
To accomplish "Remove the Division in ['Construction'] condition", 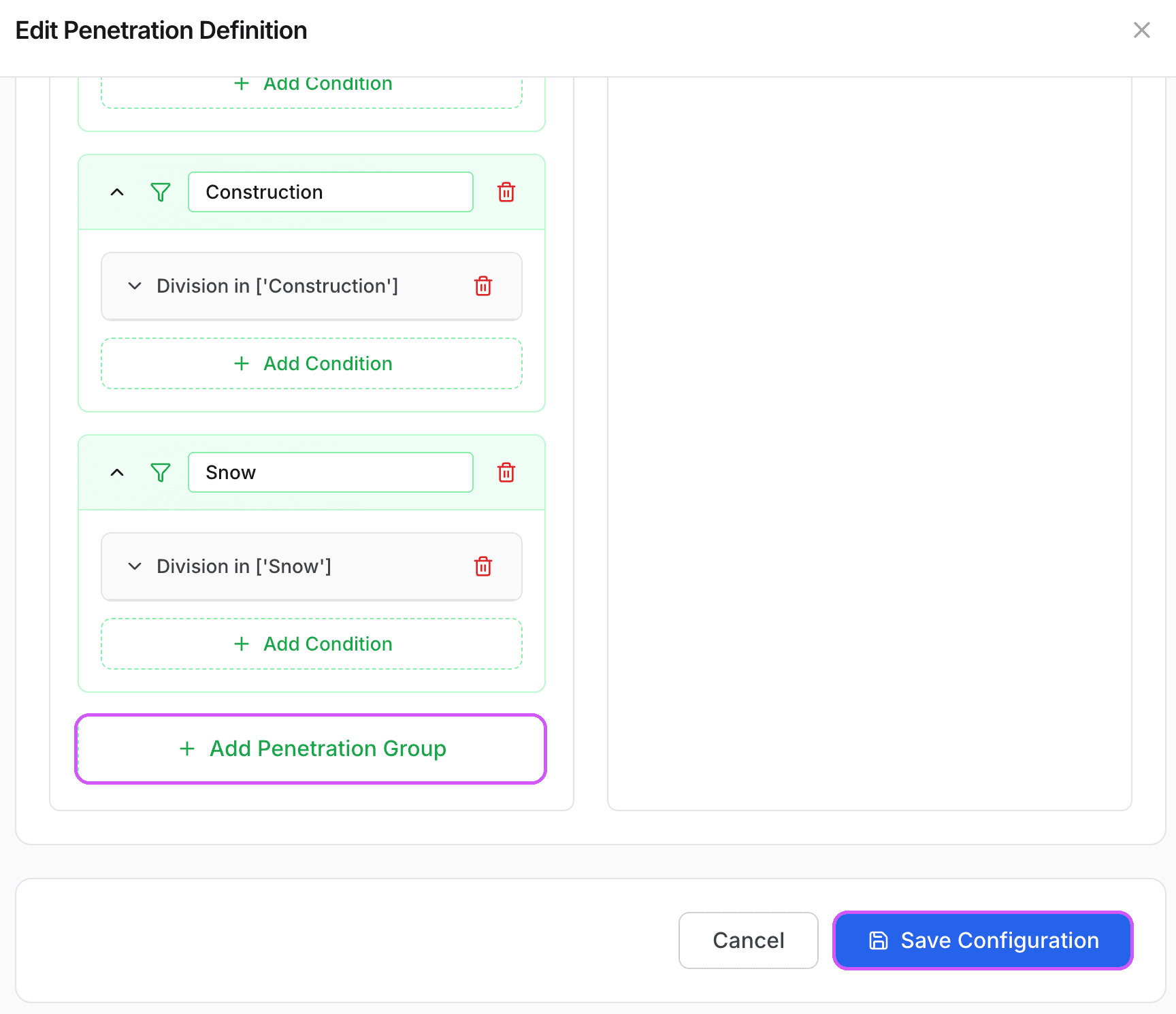I will tap(483, 286).
